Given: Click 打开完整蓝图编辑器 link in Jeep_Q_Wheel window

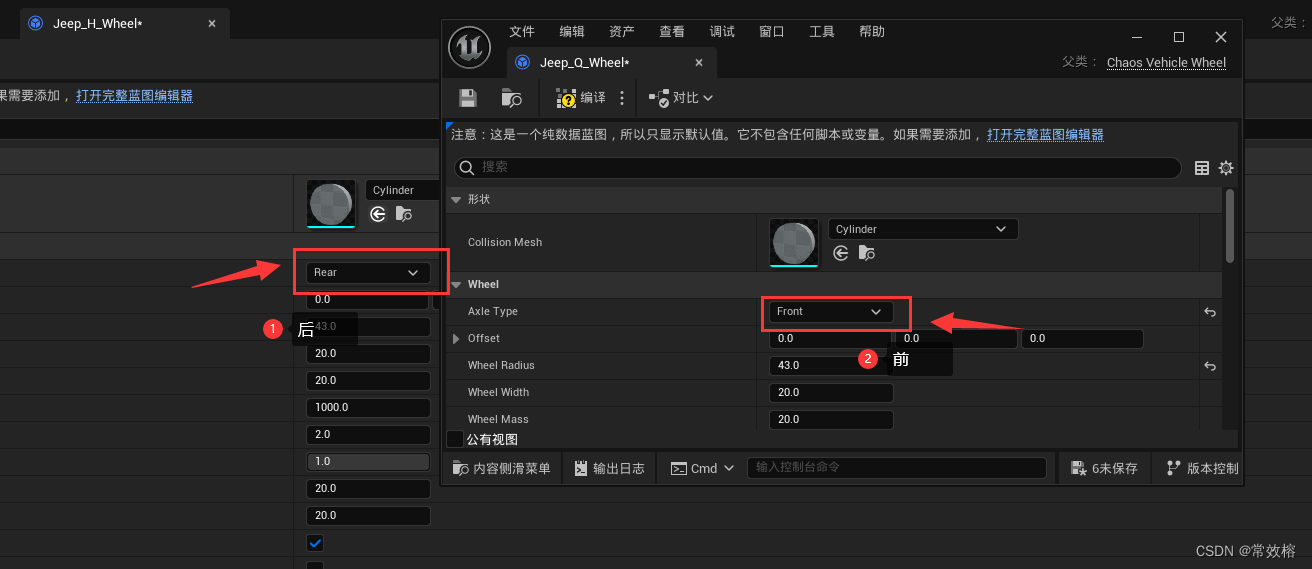Looking at the screenshot, I should coord(1045,134).
